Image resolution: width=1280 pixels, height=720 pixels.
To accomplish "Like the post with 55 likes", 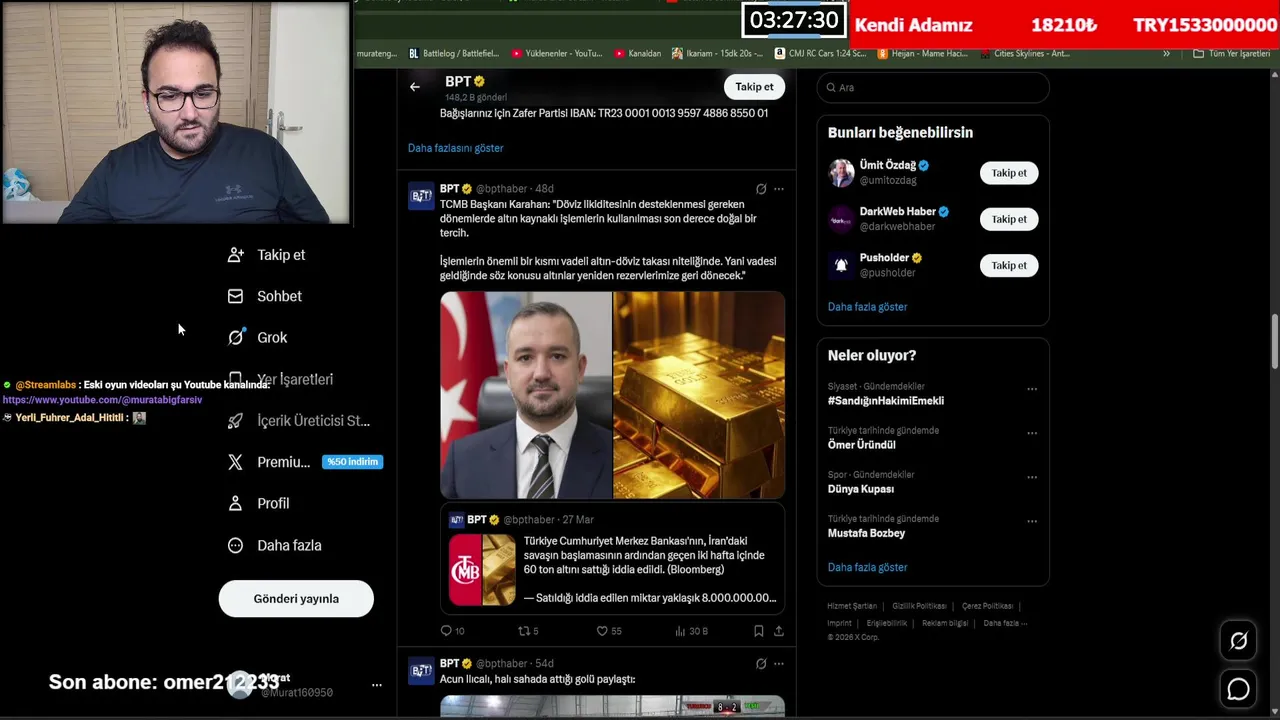I will click(609, 631).
